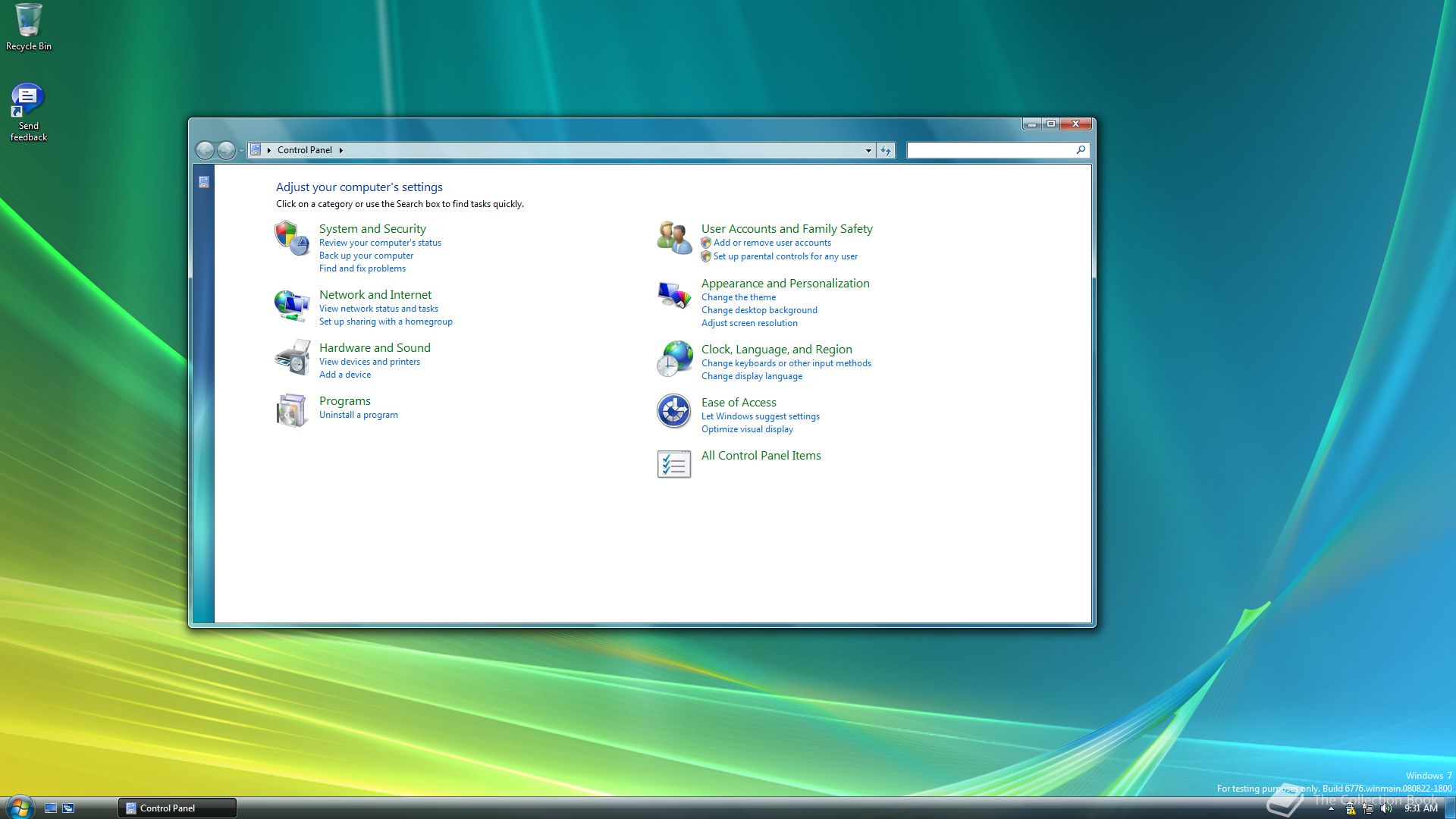The width and height of the screenshot is (1456, 819).
Task: Open Appearance and Personalization heading
Action: point(786,283)
